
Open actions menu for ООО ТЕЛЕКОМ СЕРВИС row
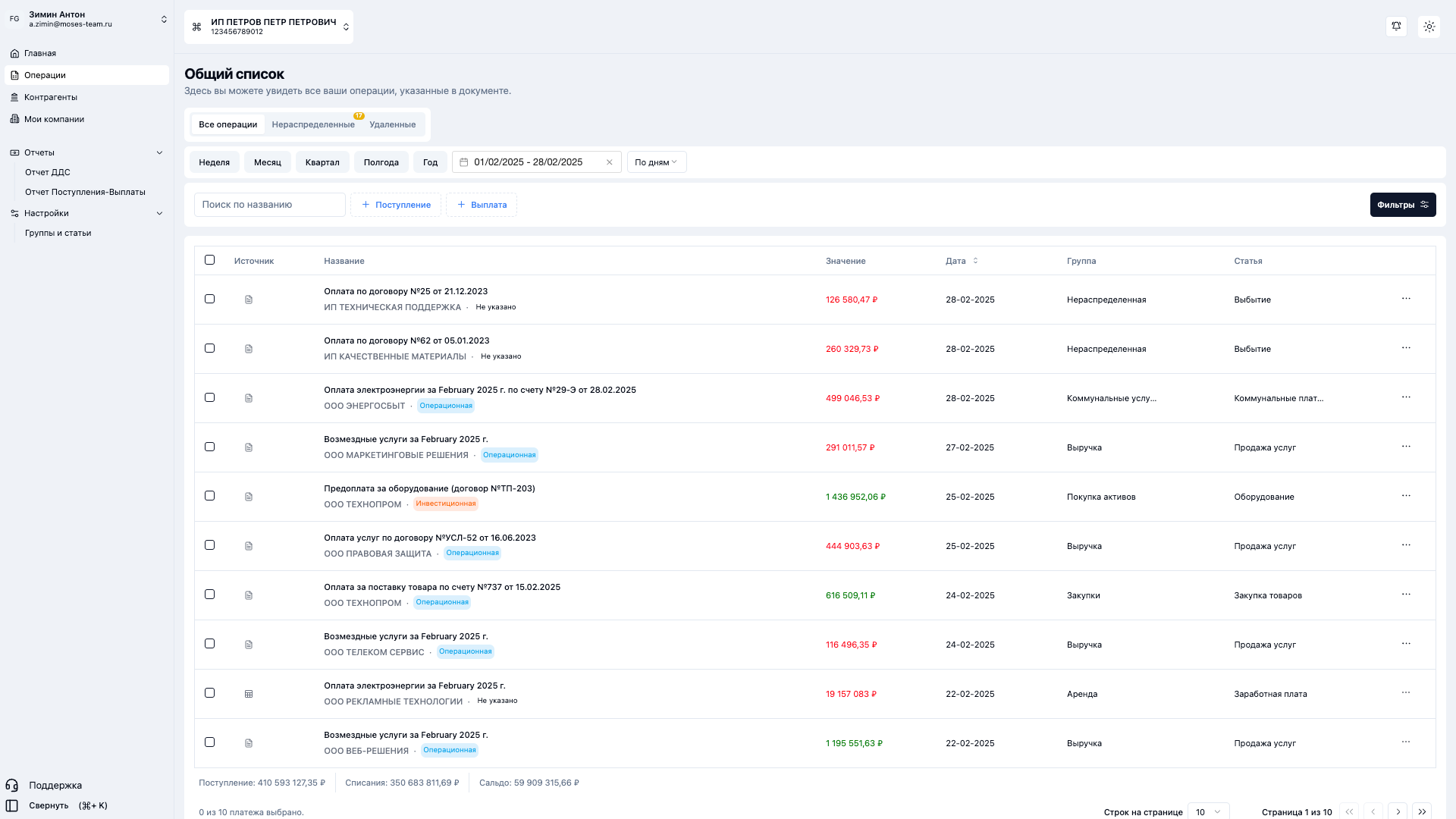tap(1406, 644)
